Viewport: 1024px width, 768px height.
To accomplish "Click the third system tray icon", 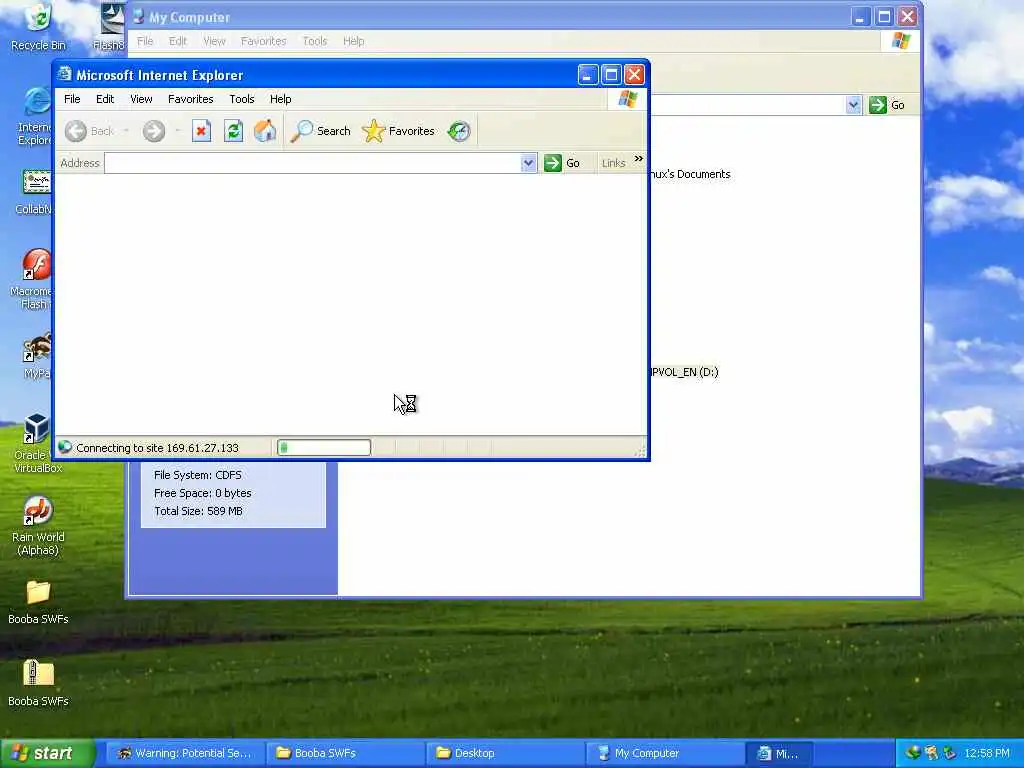I will [x=950, y=753].
